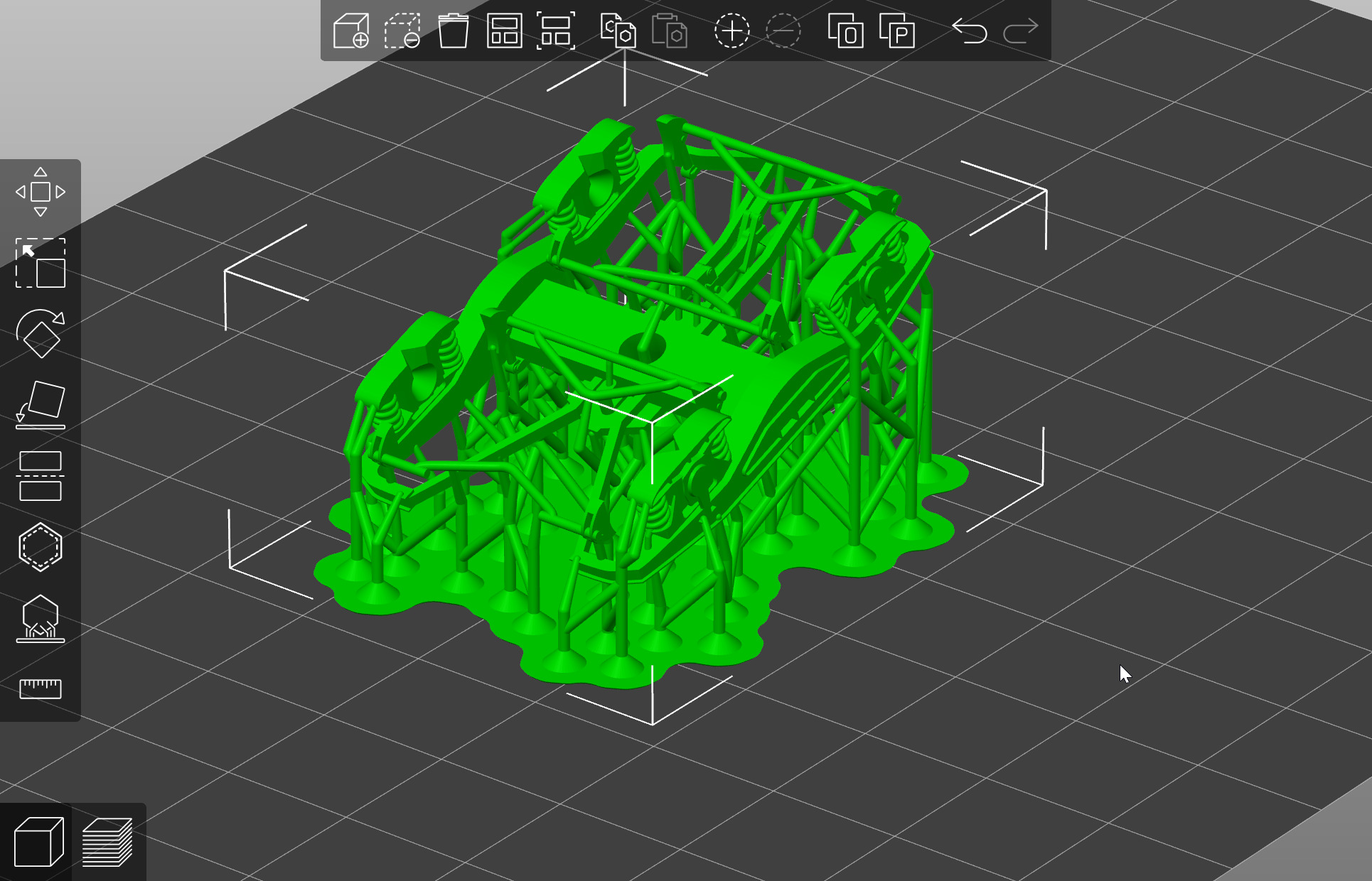Viewport: 1372px width, 881px height.
Task: Click the trash delete icon
Action: 453,31
